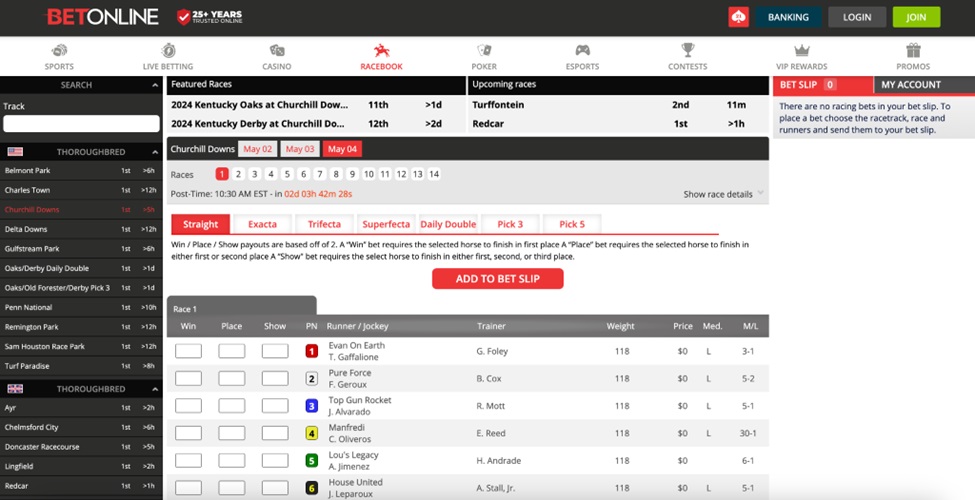Click the Track search input field

coord(81,124)
